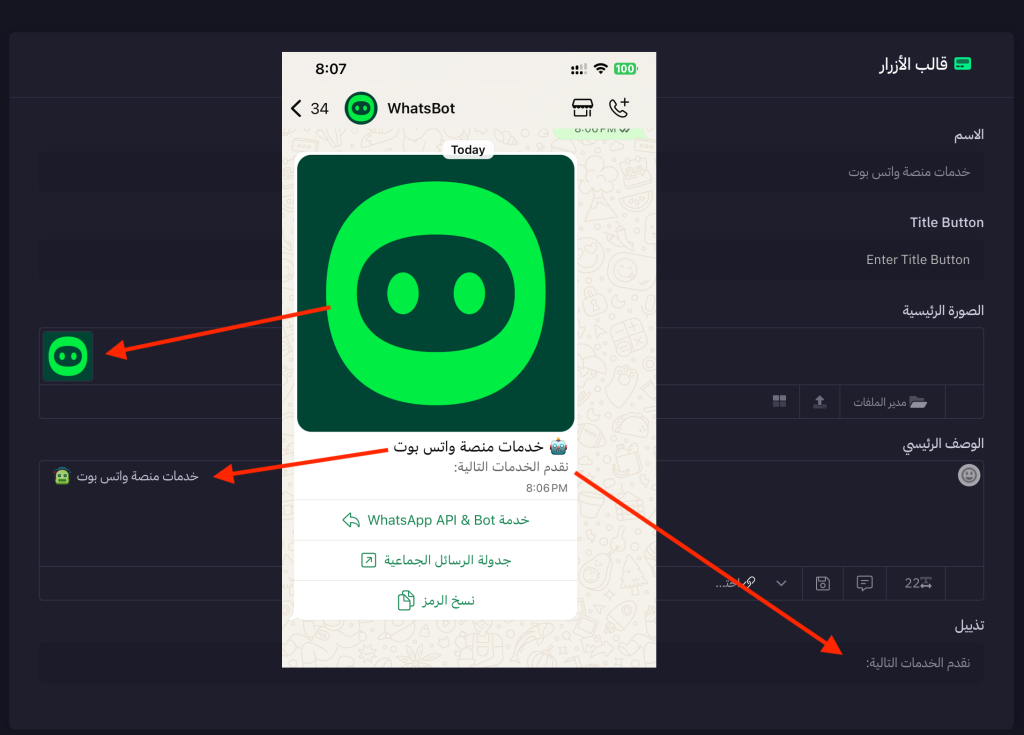Image resolution: width=1024 pixels, height=735 pixels.
Task: Click the speech bubble template icon
Action: (865, 583)
